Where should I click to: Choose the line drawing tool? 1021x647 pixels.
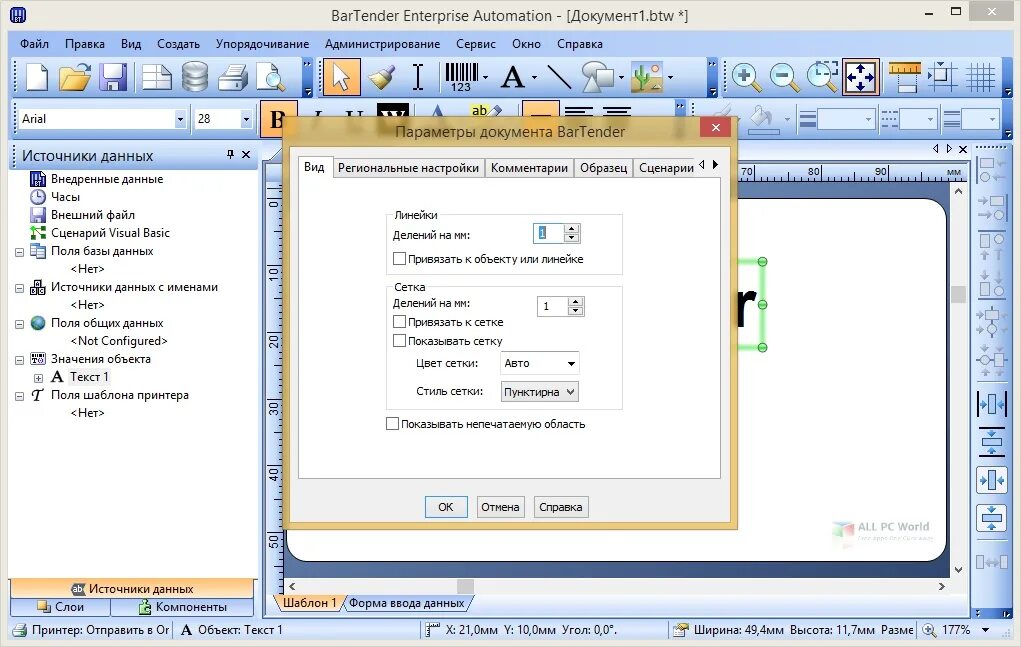559,77
